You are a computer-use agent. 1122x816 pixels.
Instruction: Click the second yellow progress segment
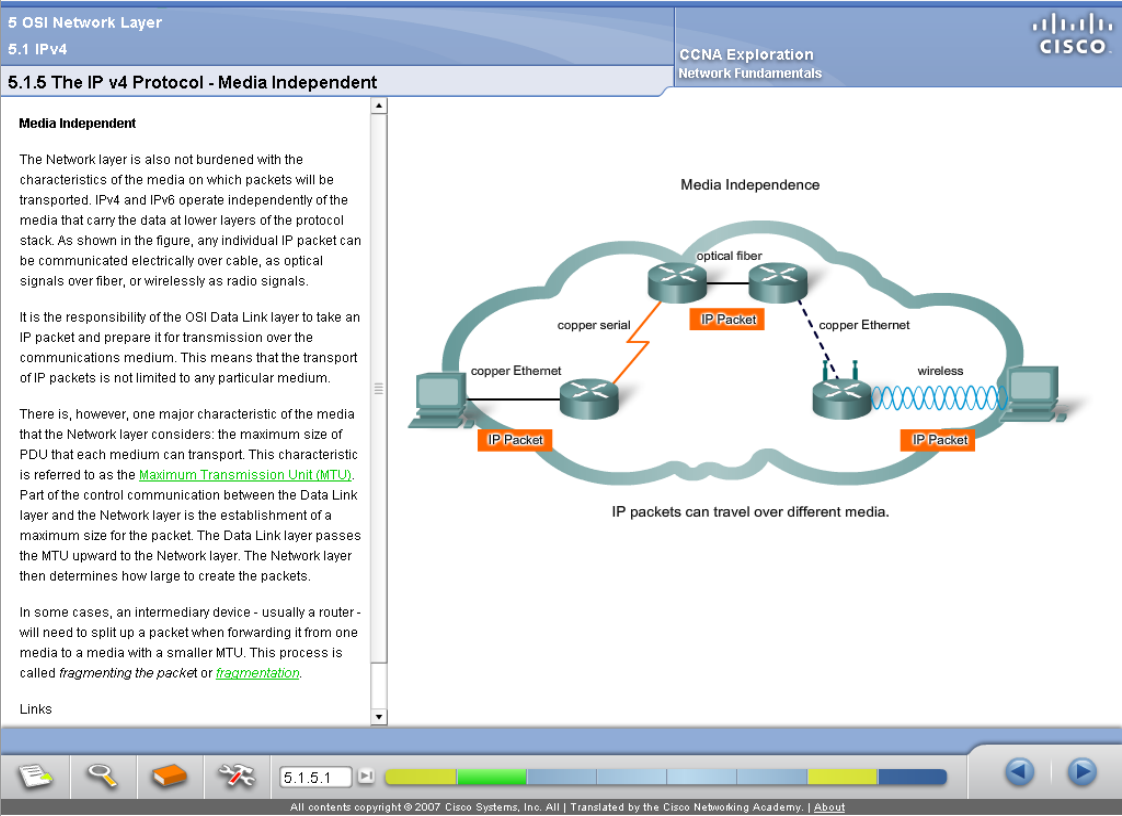pos(842,777)
